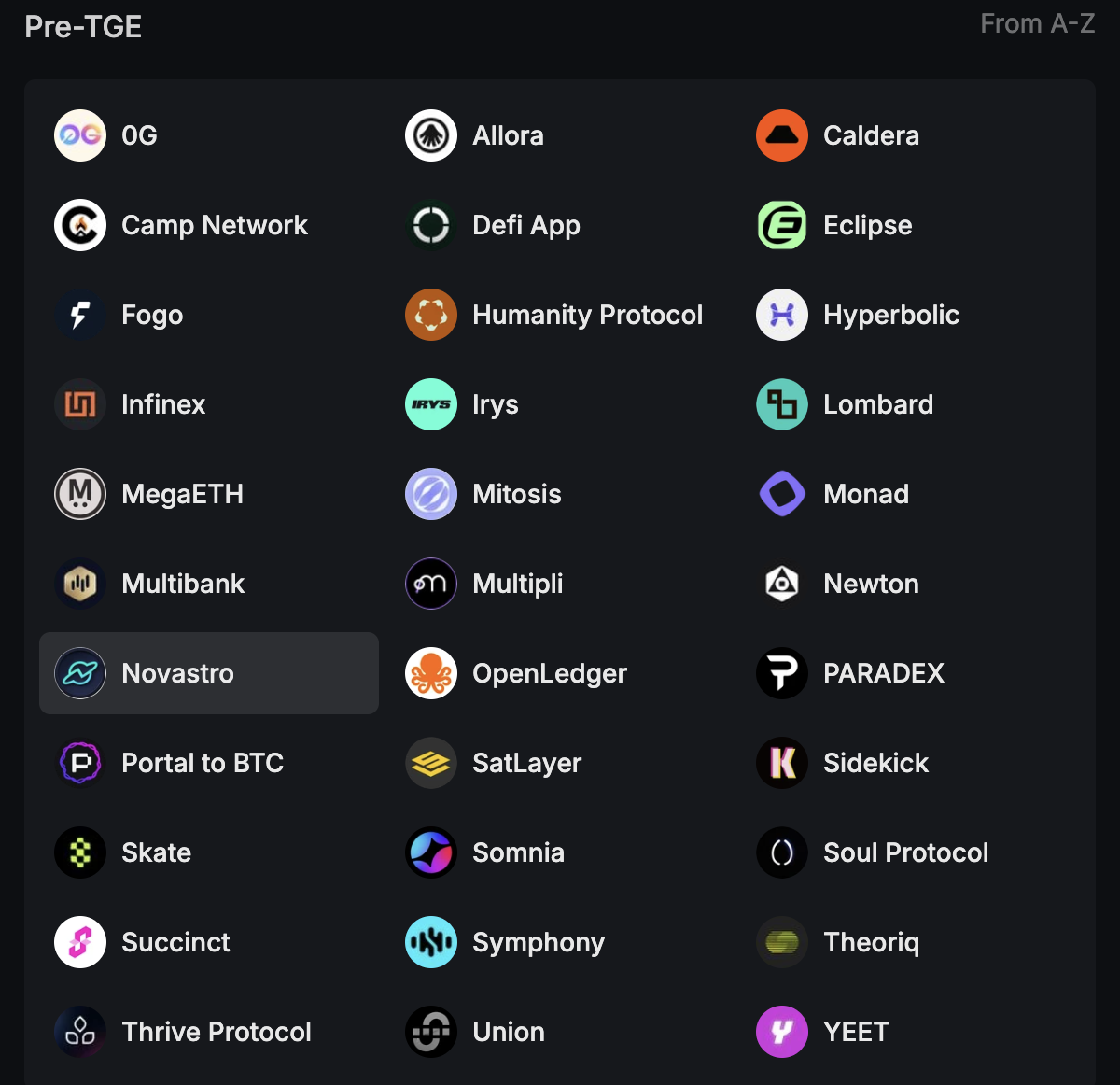Image resolution: width=1120 pixels, height=1085 pixels.
Task: Open the Portal to BTC entry
Action: point(209,763)
